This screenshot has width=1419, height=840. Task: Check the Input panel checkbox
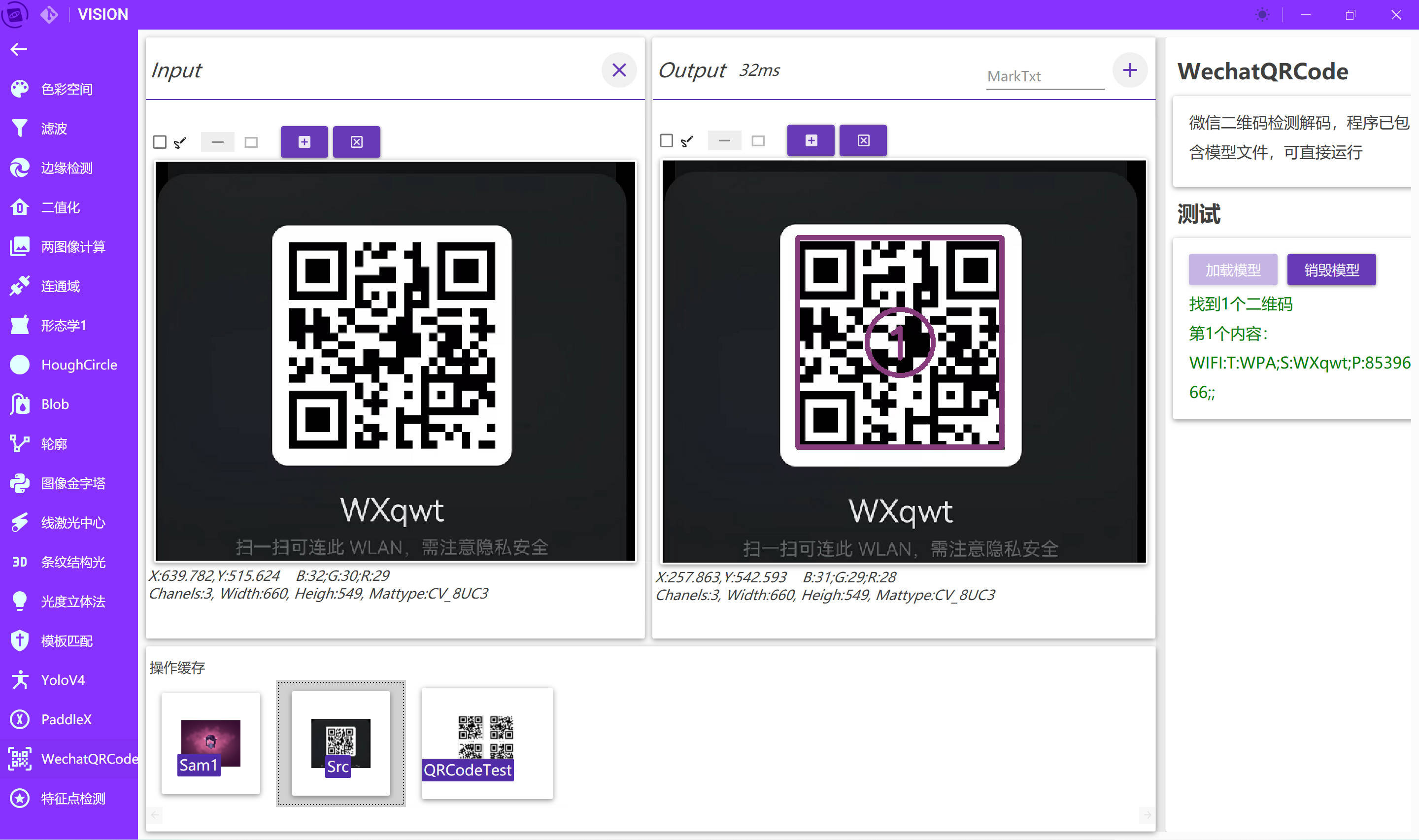(160, 142)
